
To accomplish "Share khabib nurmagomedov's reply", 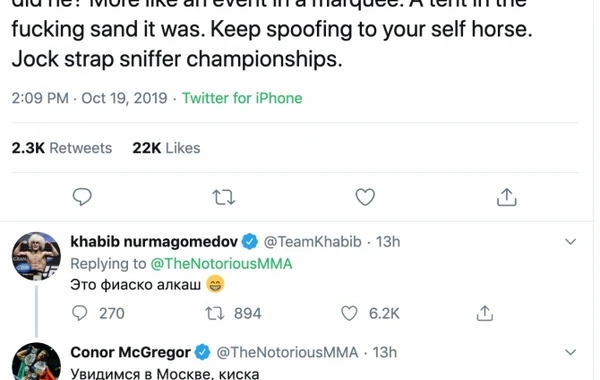I will click(484, 313).
